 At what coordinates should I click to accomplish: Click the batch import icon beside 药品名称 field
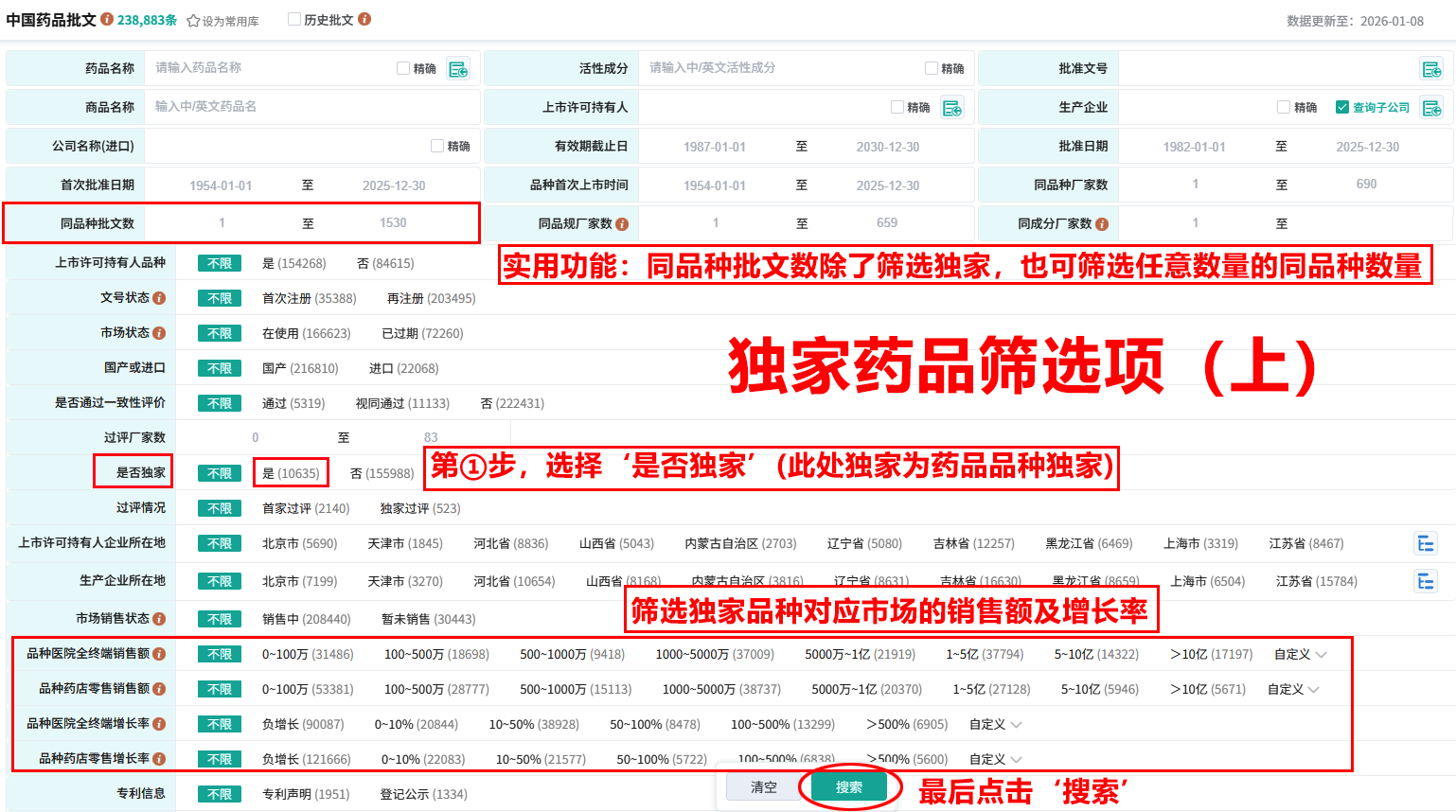tap(458, 69)
